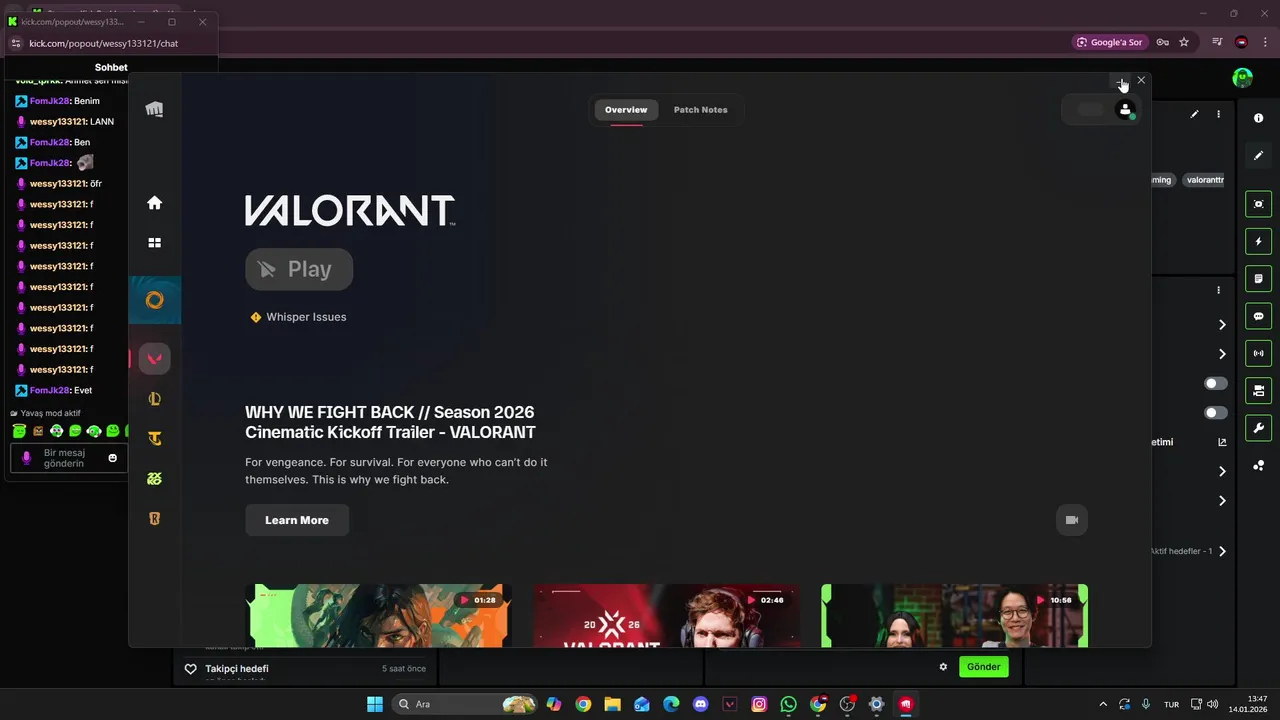This screenshot has width=1280, height=720.
Task: Select Legends of Runeterra in the sidebar
Action: tap(154, 519)
